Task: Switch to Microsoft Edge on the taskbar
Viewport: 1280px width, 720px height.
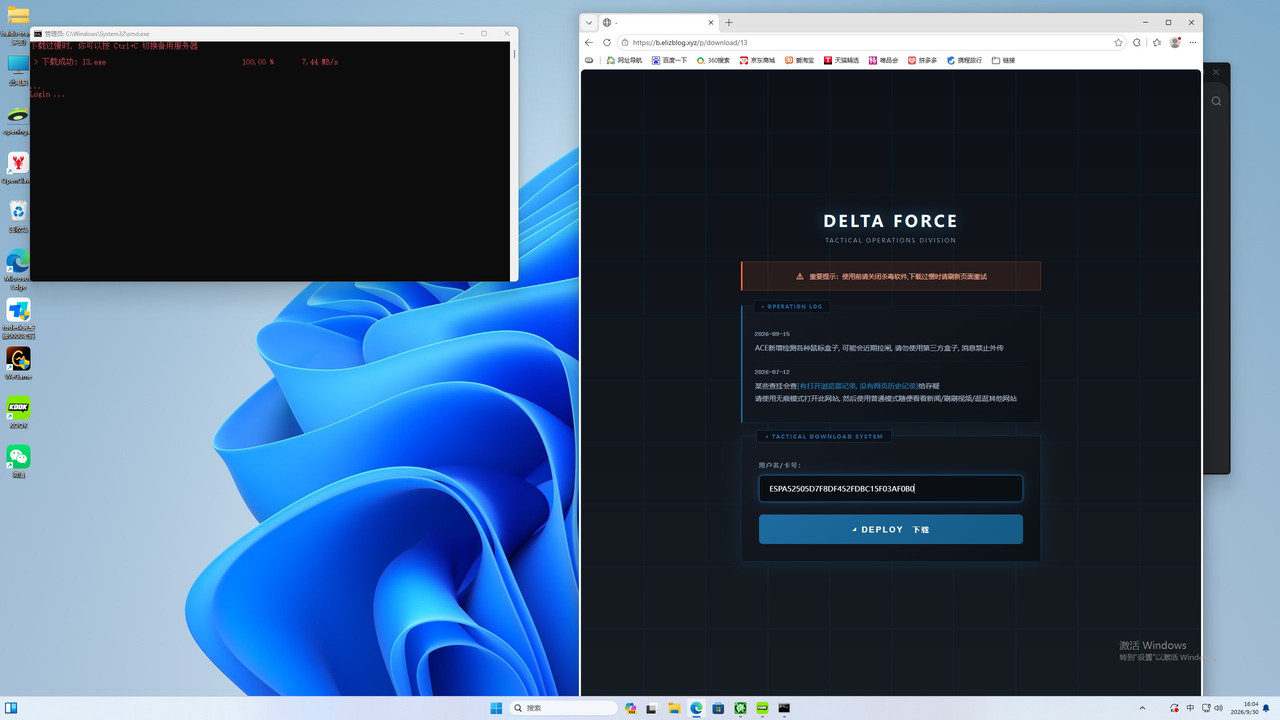Action: [696, 708]
